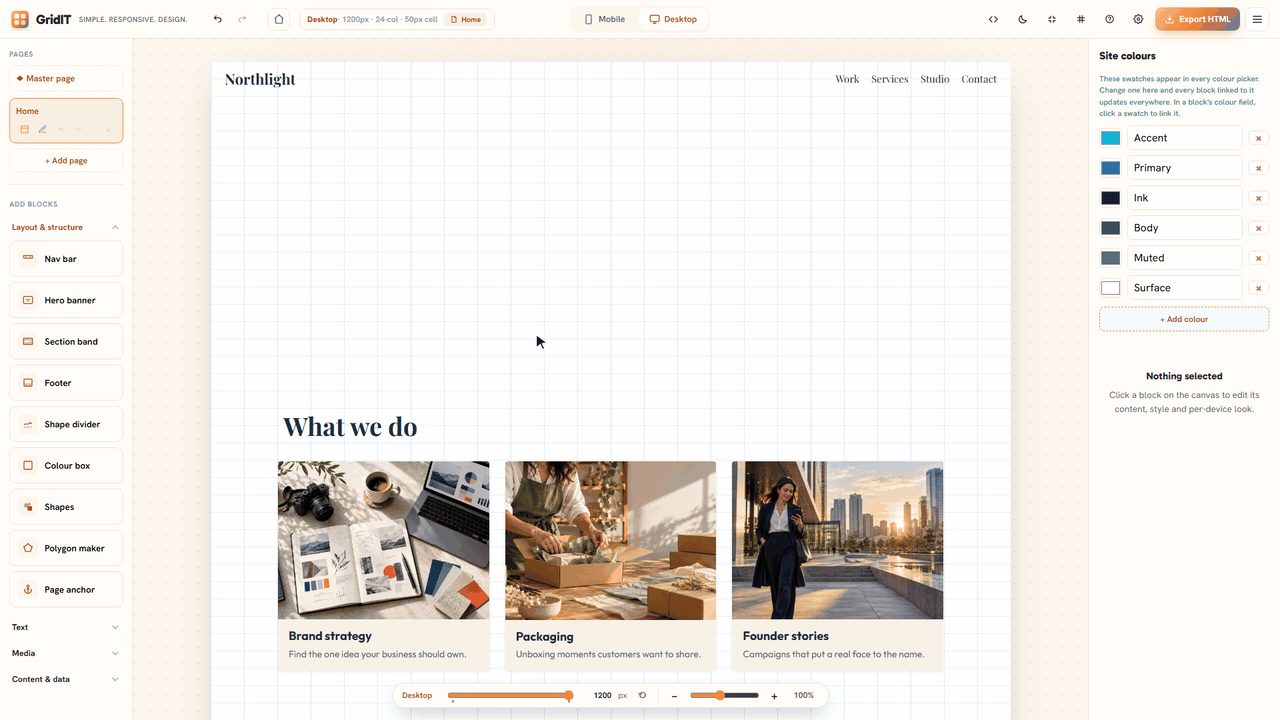
Task: Click the Add page button
Action: [66, 160]
